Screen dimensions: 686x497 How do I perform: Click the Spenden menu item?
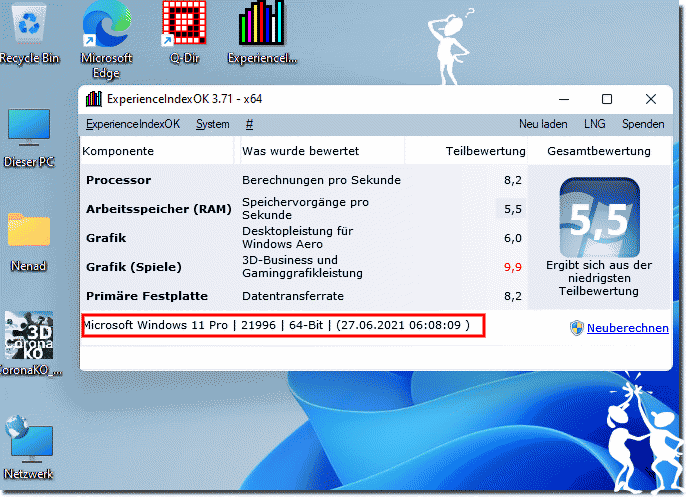643,124
